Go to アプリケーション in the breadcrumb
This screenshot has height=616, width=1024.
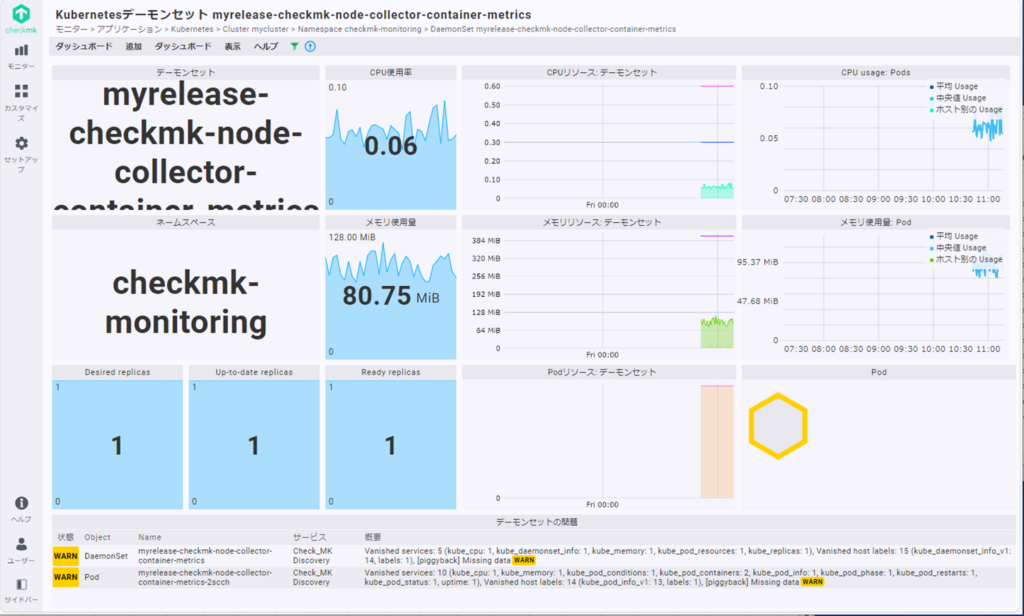(x=129, y=29)
